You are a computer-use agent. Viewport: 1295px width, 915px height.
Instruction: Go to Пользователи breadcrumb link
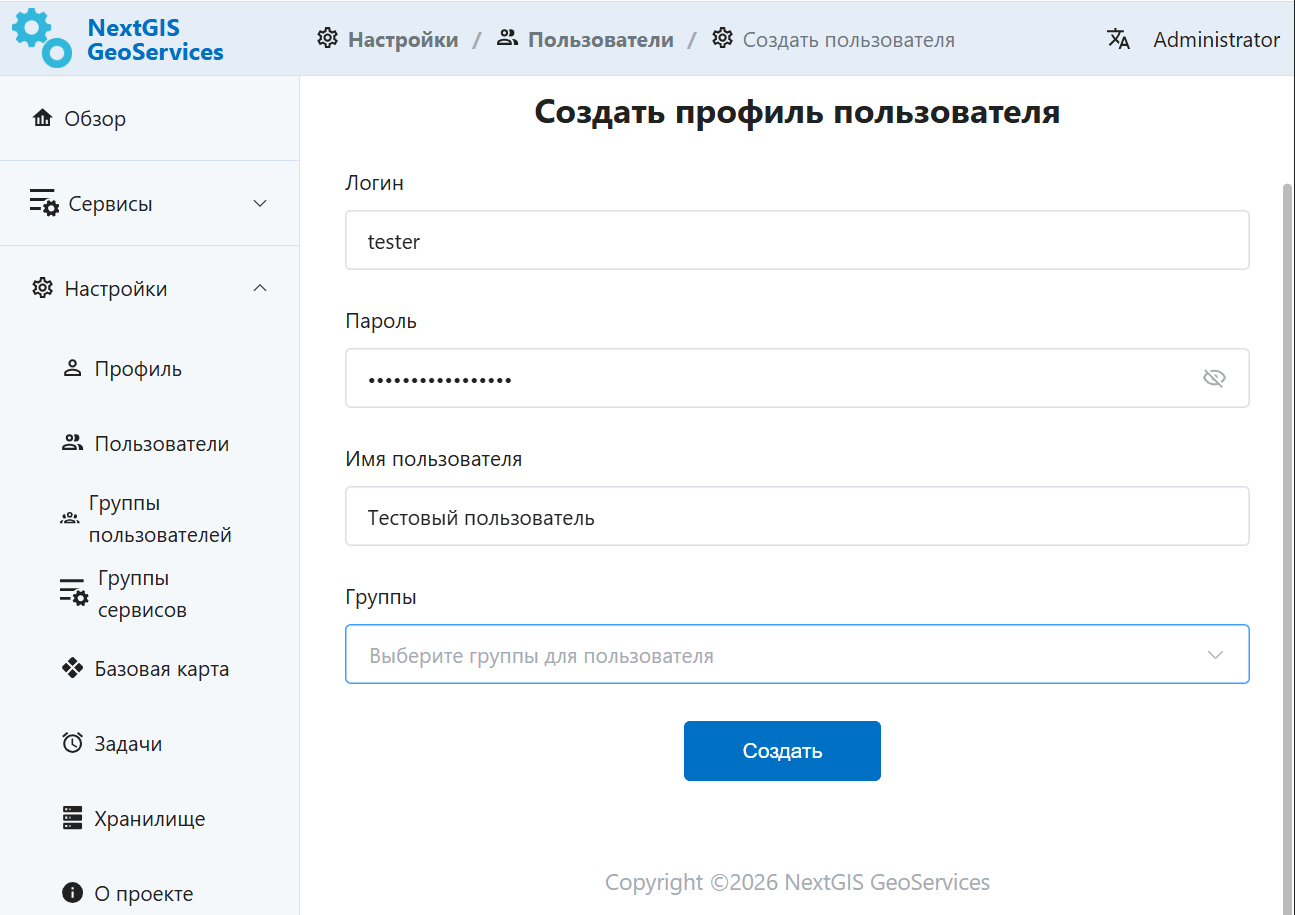[x=600, y=40]
